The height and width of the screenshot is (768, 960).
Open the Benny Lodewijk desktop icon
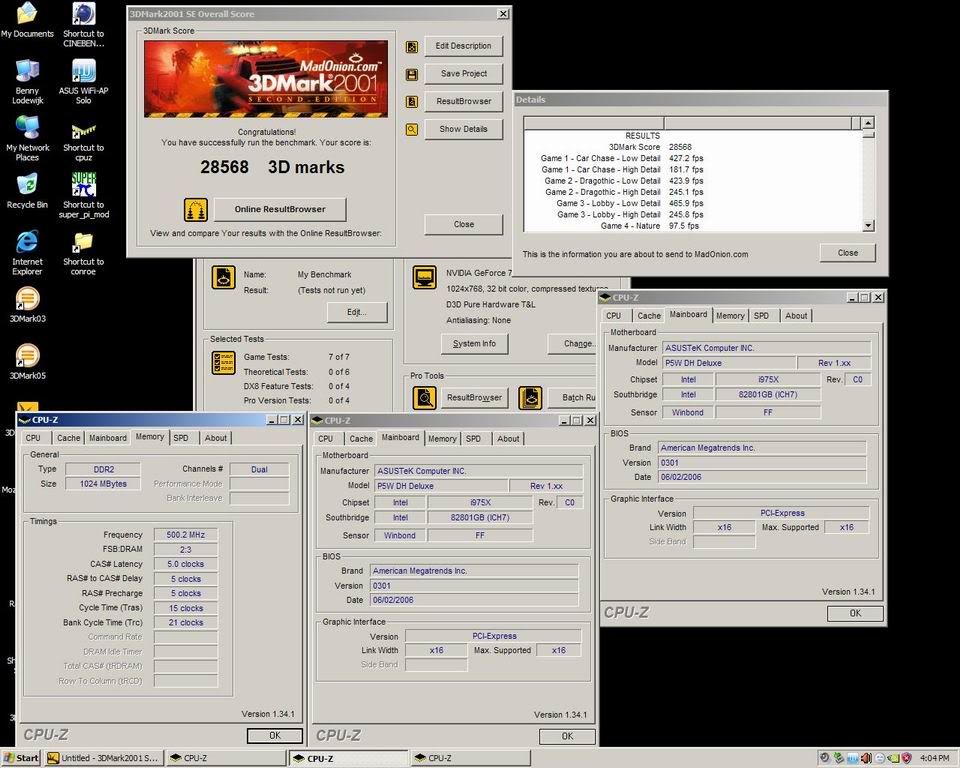coord(27,81)
